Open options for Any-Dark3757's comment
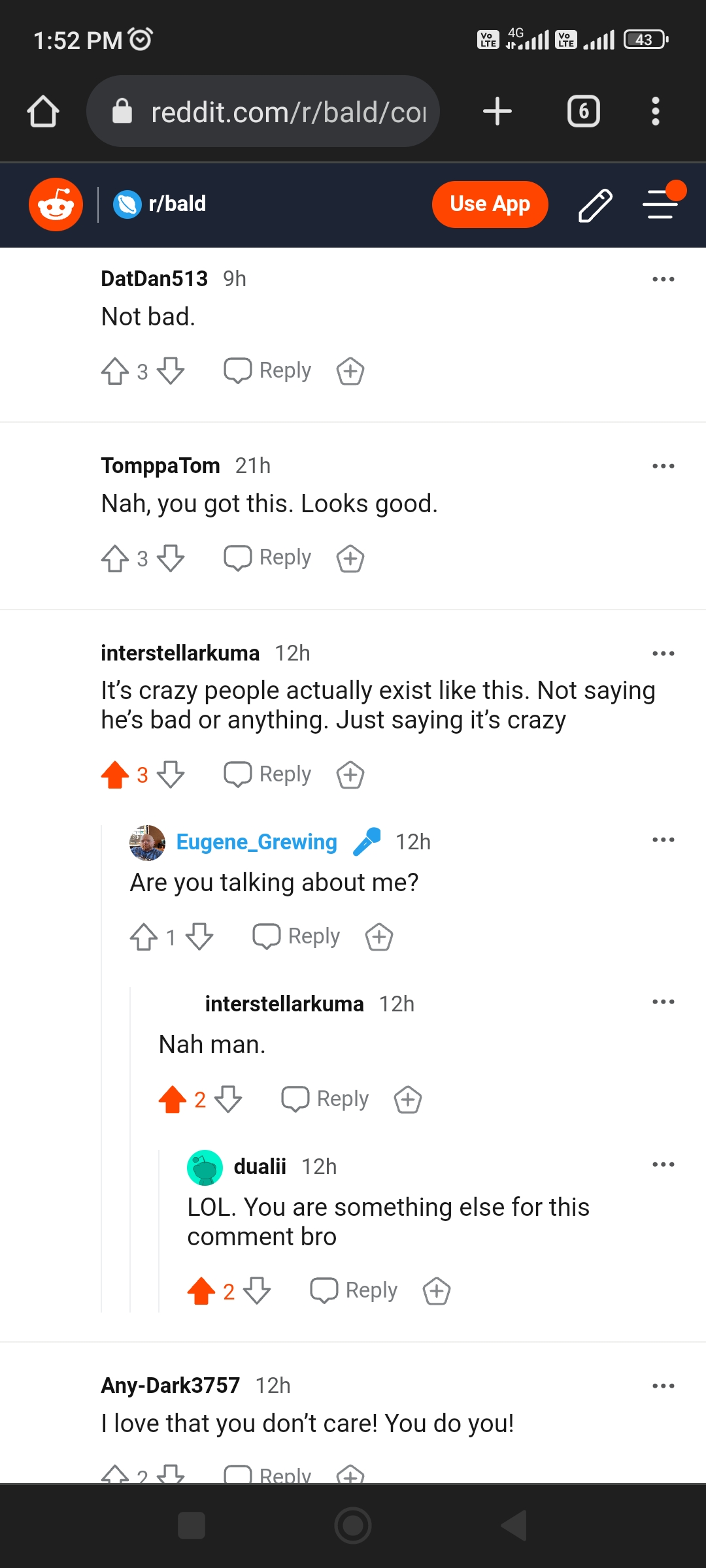This screenshot has width=706, height=1568. point(663,1385)
